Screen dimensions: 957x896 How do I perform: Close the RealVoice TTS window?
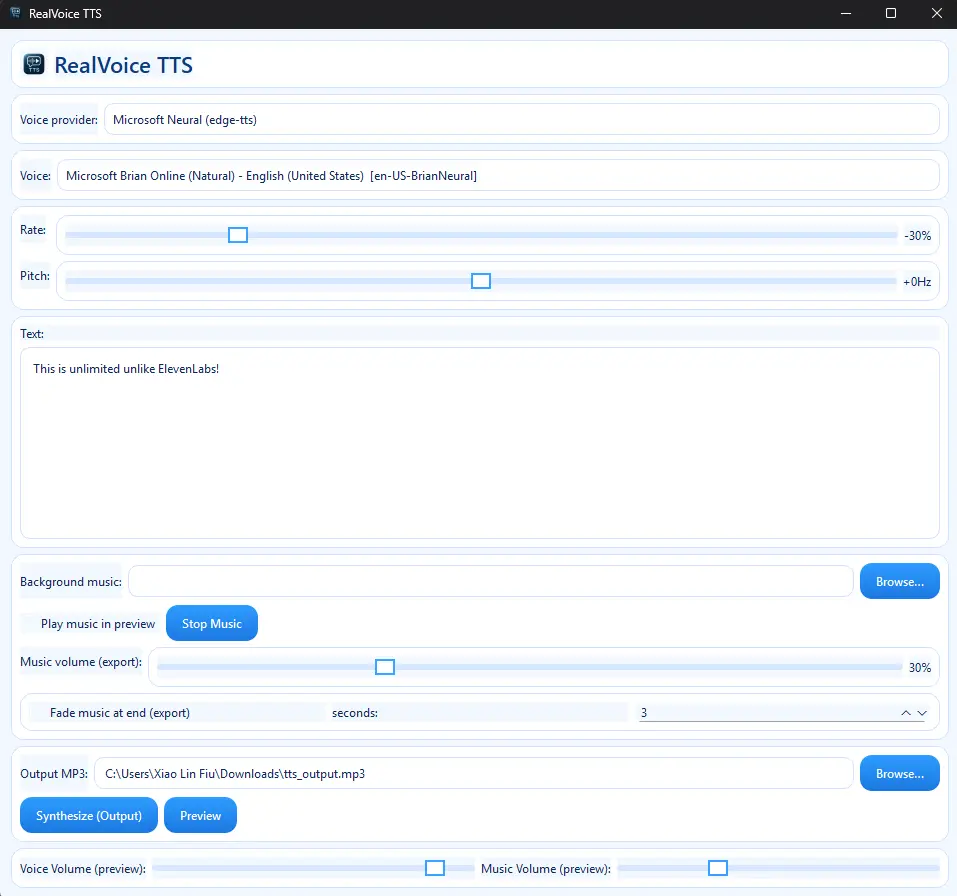(936, 13)
